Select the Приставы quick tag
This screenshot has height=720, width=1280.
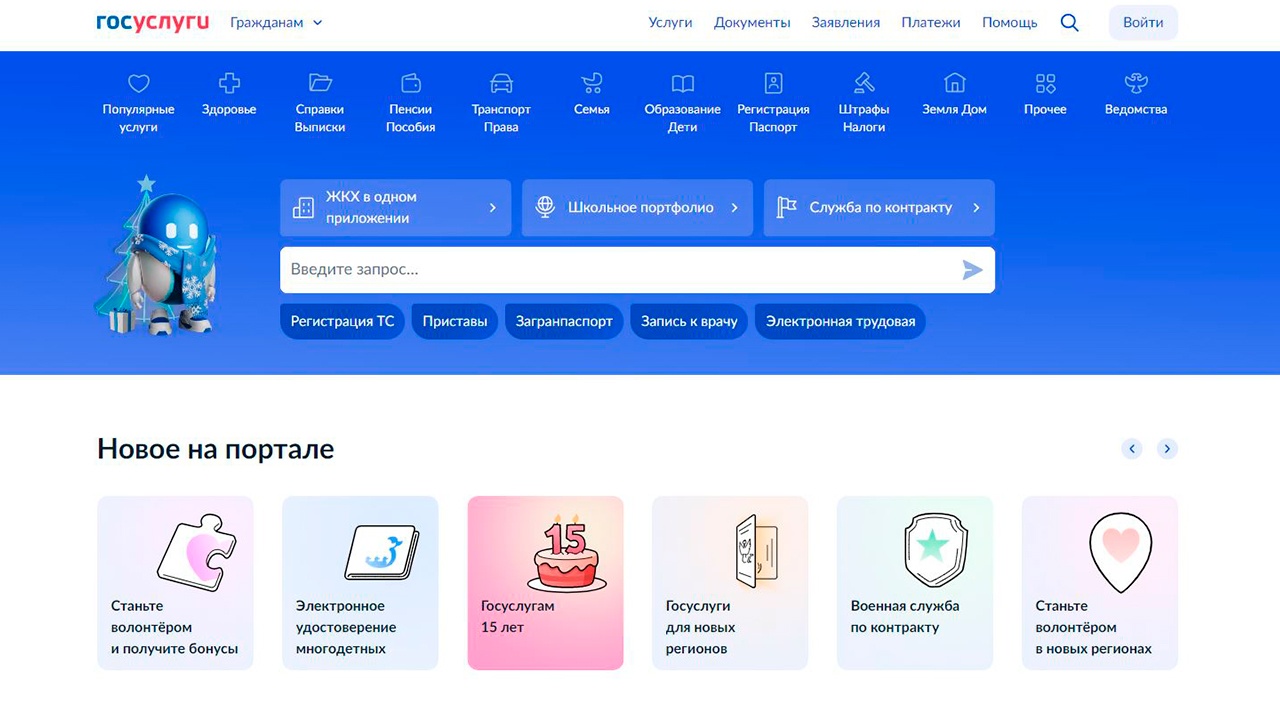pos(455,322)
